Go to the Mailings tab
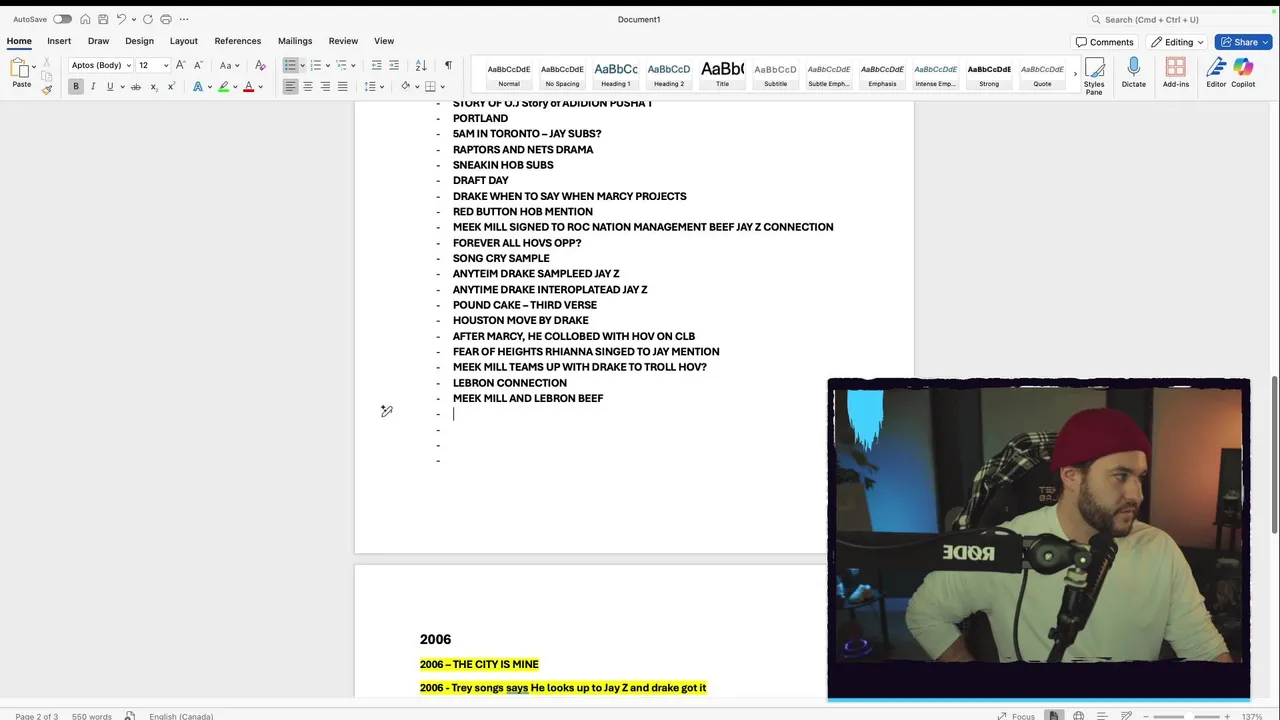 (x=295, y=41)
